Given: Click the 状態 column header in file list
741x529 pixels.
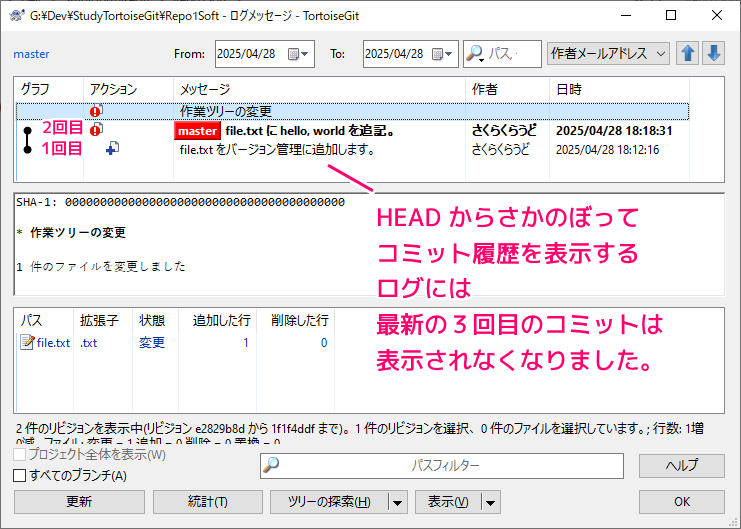Looking at the screenshot, I should click(x=155, y=321).
